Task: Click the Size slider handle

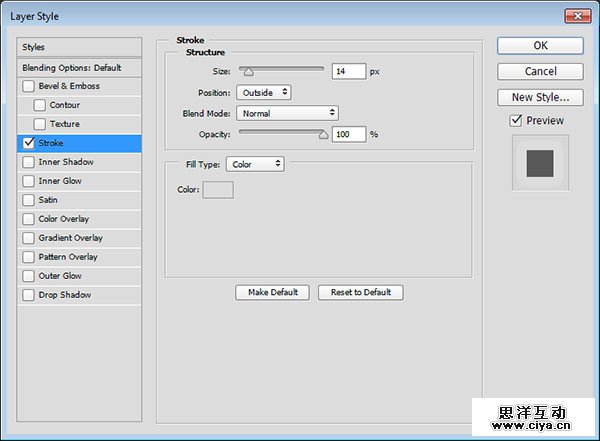Action: [x=247, y=72]
